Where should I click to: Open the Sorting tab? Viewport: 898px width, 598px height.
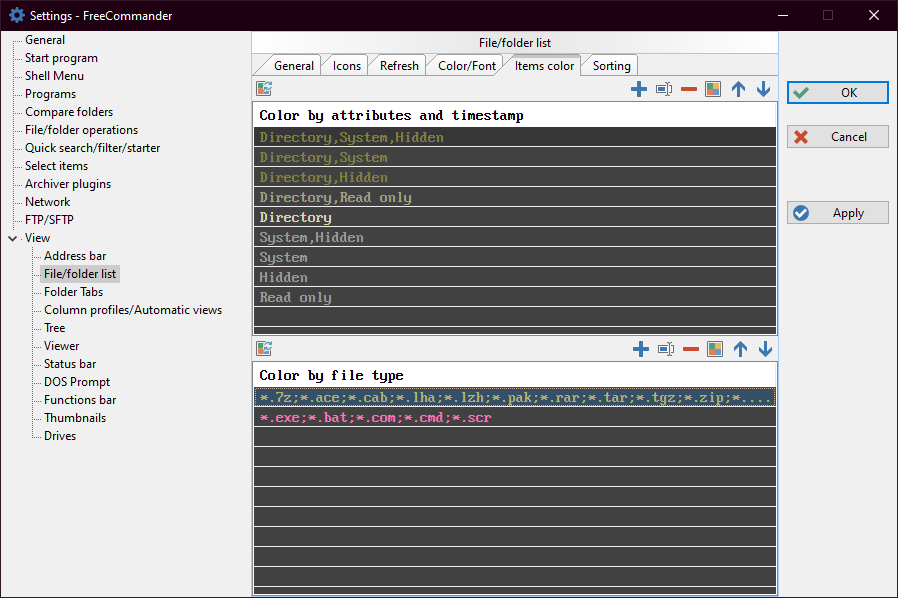[611, 66]
